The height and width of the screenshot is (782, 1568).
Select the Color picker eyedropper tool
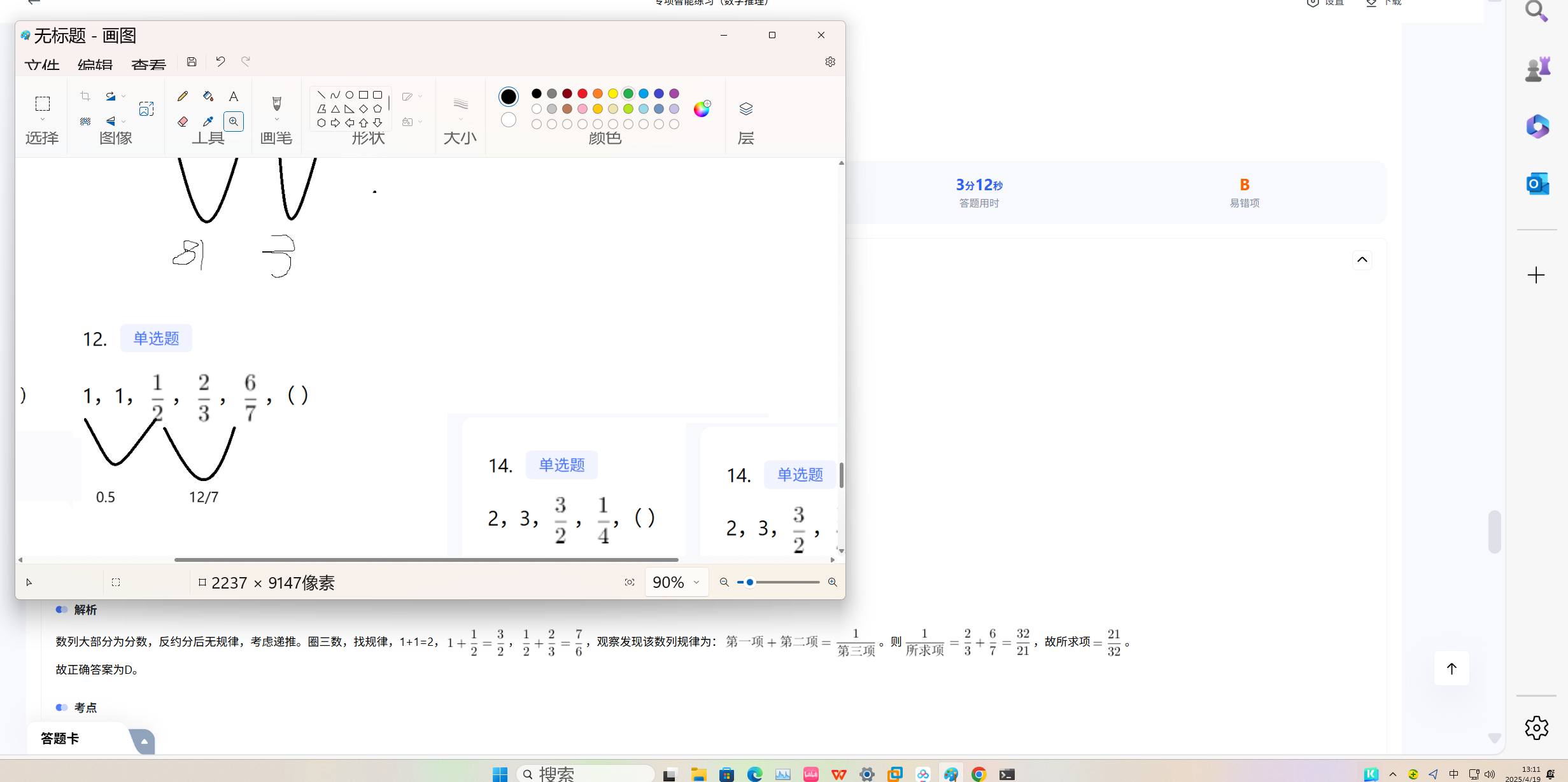pos(208,122)
